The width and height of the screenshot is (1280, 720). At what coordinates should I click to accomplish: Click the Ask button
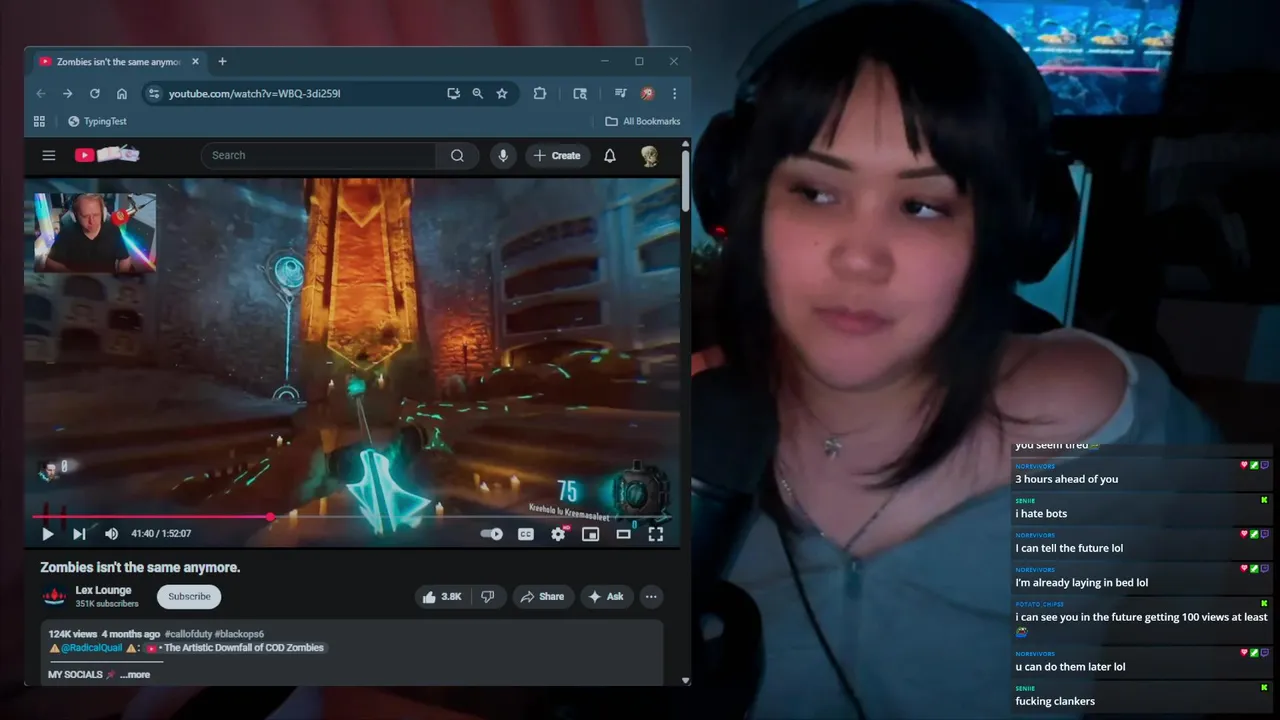[606, 596]
